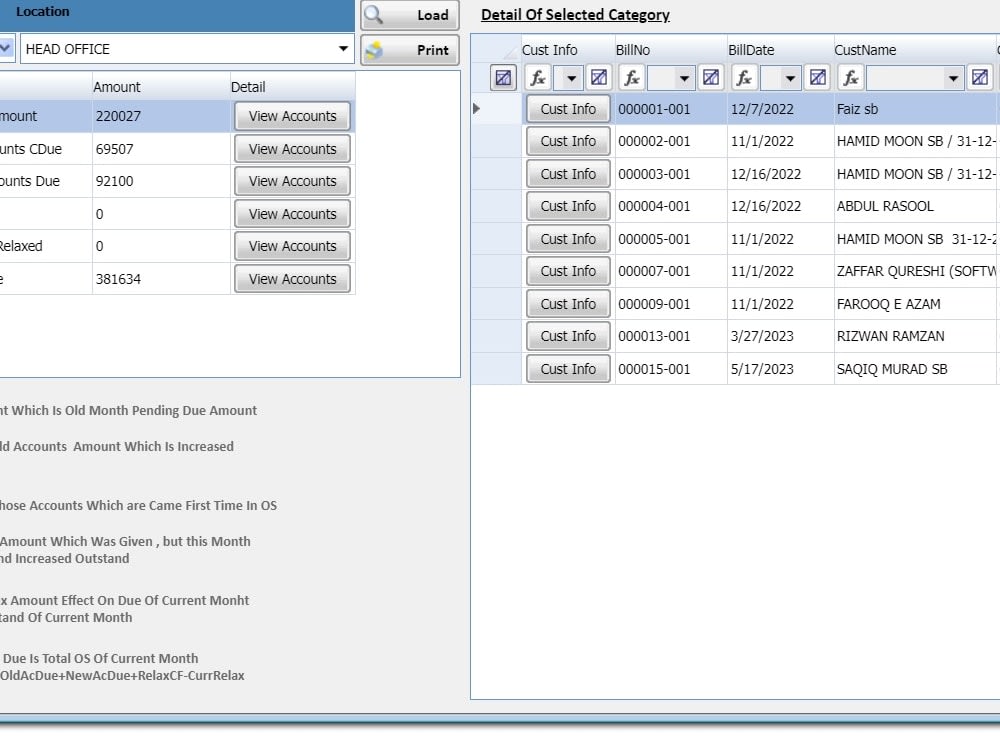Select bill number 000004-001 cell
The width and height of the screenshot is (1000, 750).
pyautogui.click(x=671, y=206)
